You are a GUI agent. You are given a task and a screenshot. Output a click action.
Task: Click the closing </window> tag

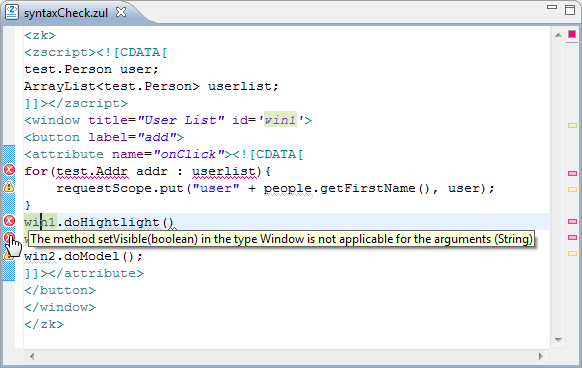(x=60, y=307)
